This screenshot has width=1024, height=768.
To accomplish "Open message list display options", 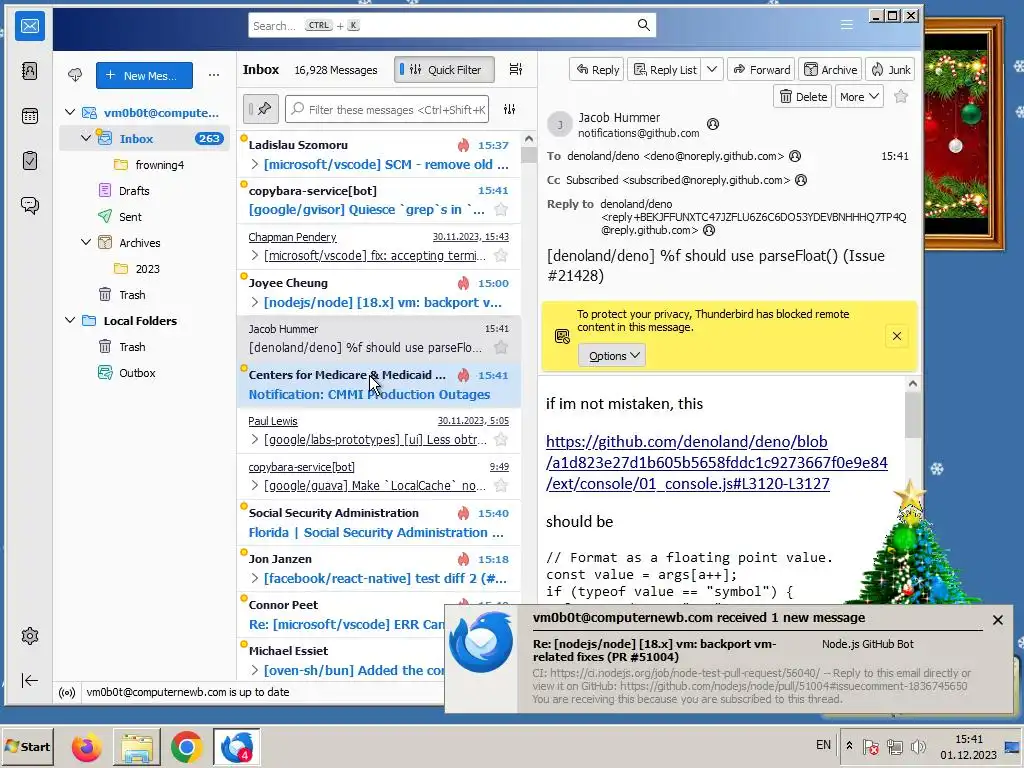I will click(516, 69).
